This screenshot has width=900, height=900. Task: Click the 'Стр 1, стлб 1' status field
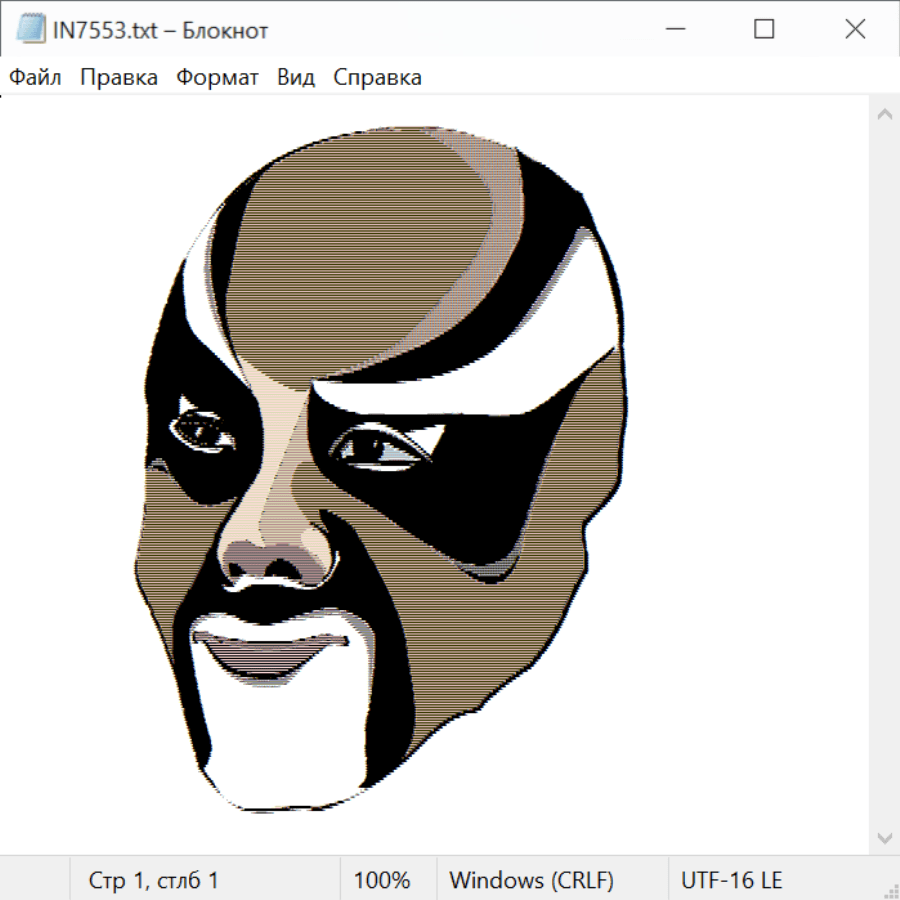(154, 881)
